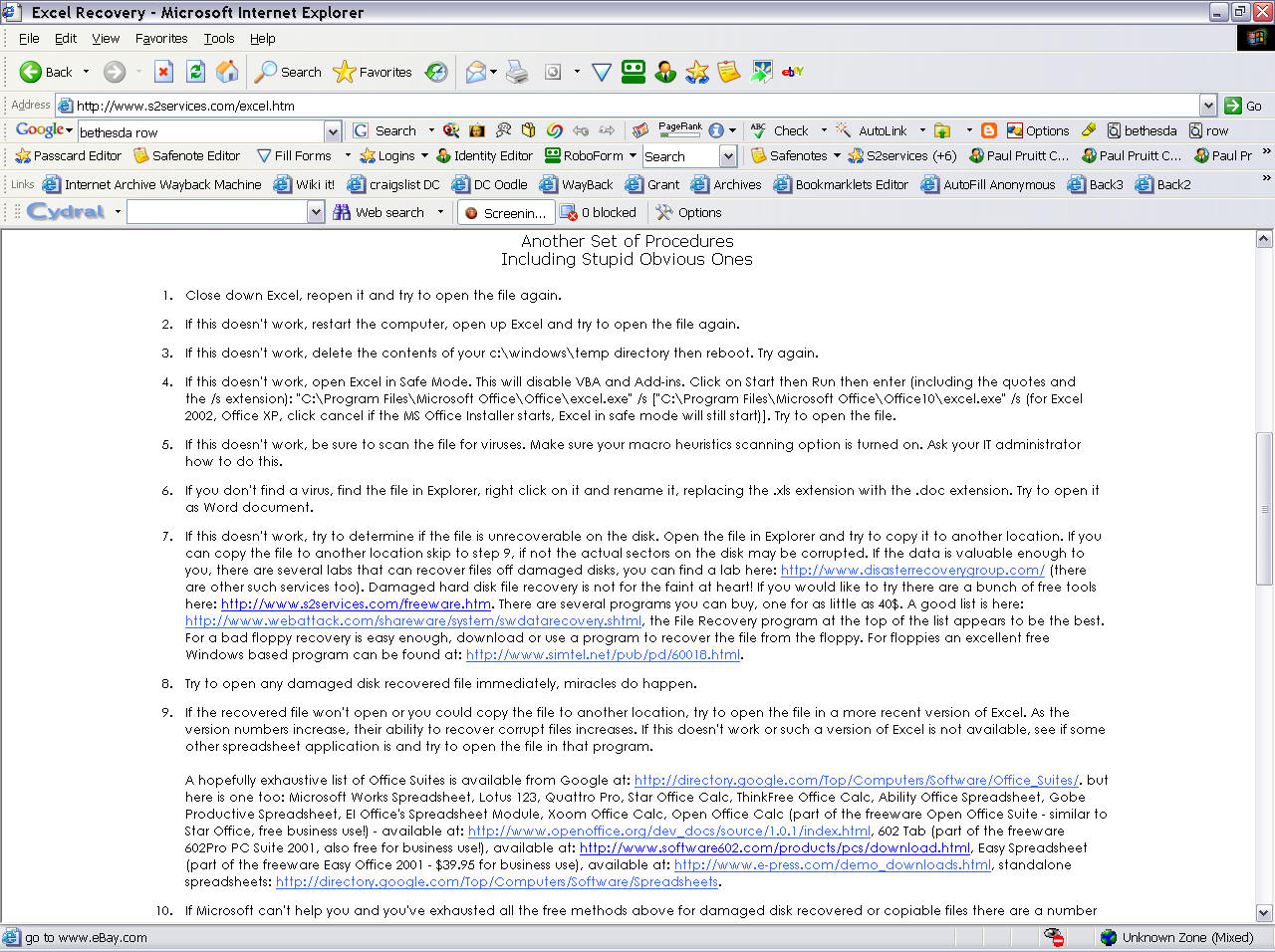Screen dimensions: 1275x952
Task: Open the Google search box dropdown
Action: click(x=333, y=131)
